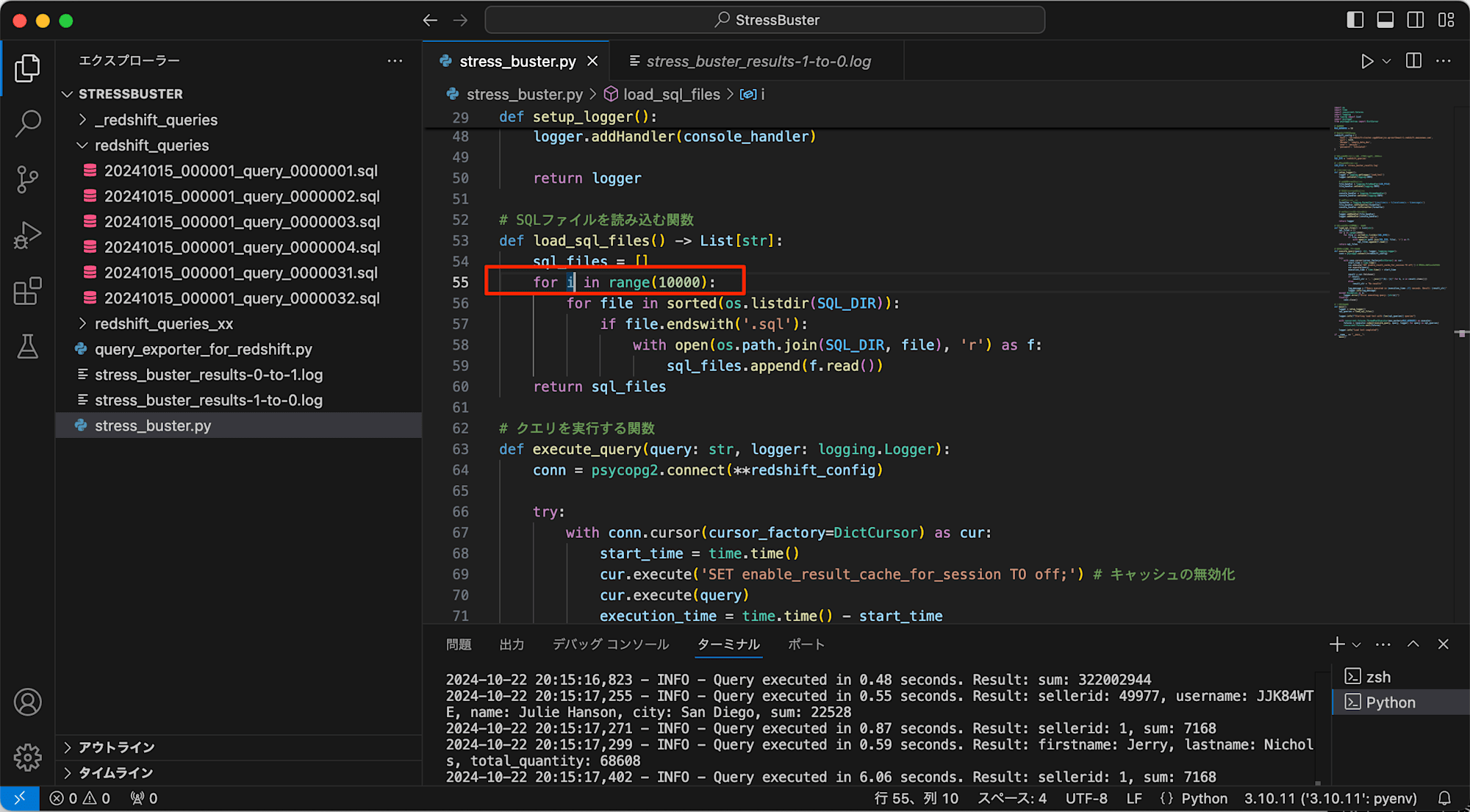Expand the アウトライン section
The height and width of the screenshot is (812, 1470).
[x=238, y=747]
